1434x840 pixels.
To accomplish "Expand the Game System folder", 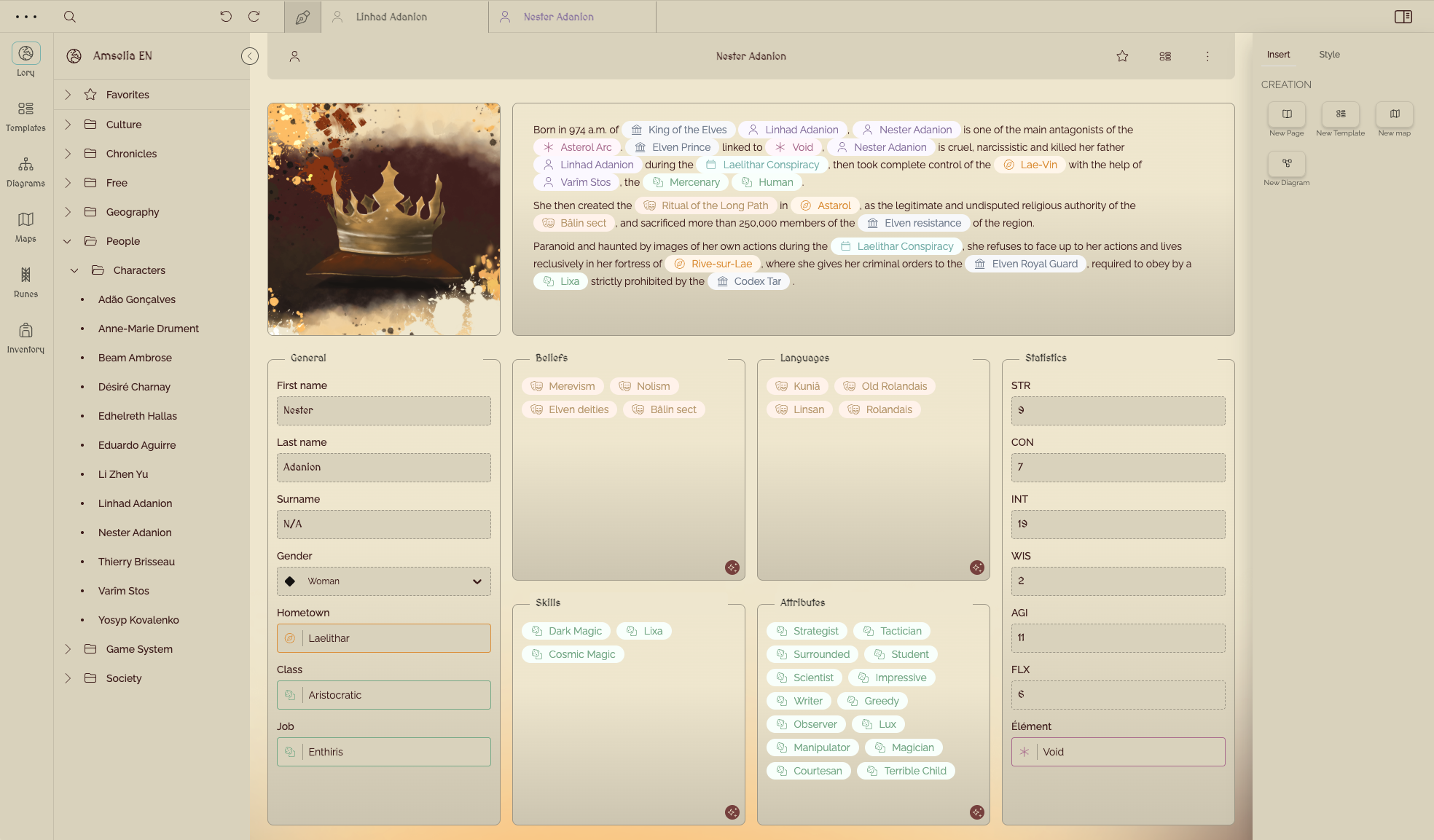I will tap(68, 649).
